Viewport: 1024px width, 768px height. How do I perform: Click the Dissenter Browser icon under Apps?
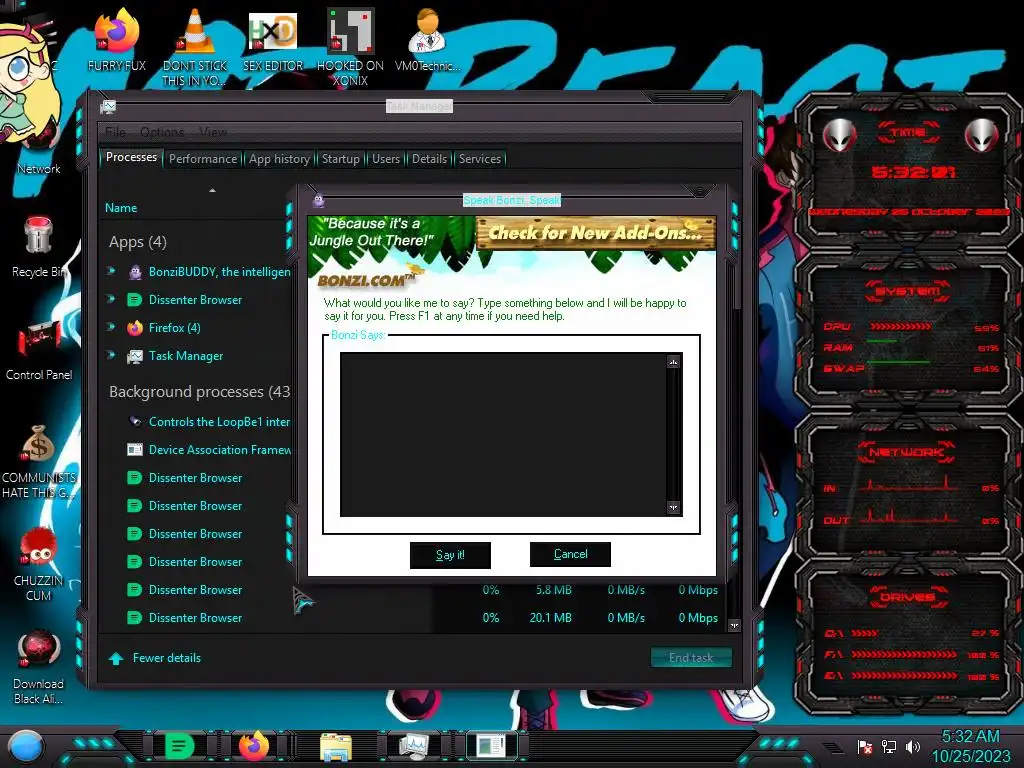pos(135,300)
